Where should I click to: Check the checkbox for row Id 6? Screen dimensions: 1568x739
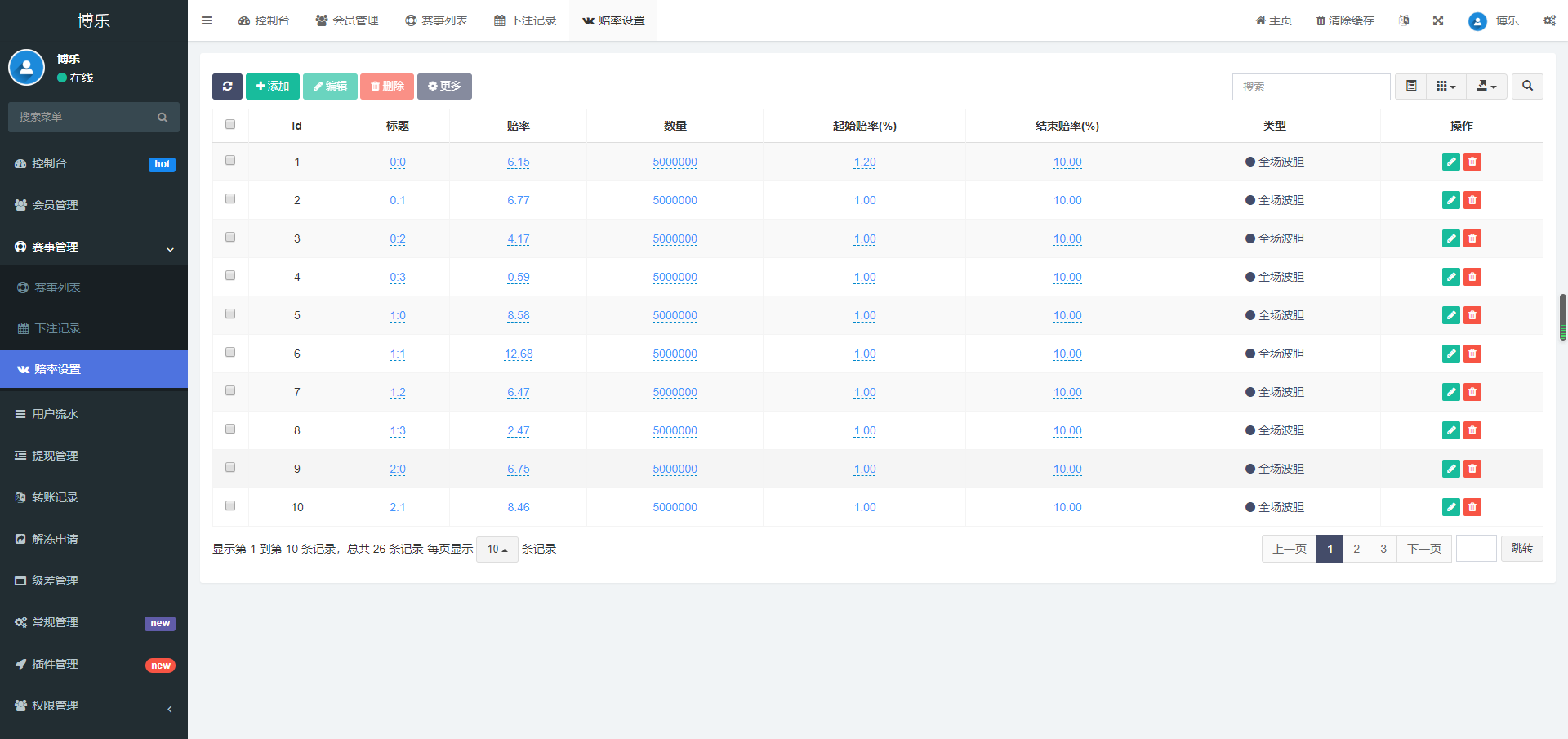click(x=230, y=352)
